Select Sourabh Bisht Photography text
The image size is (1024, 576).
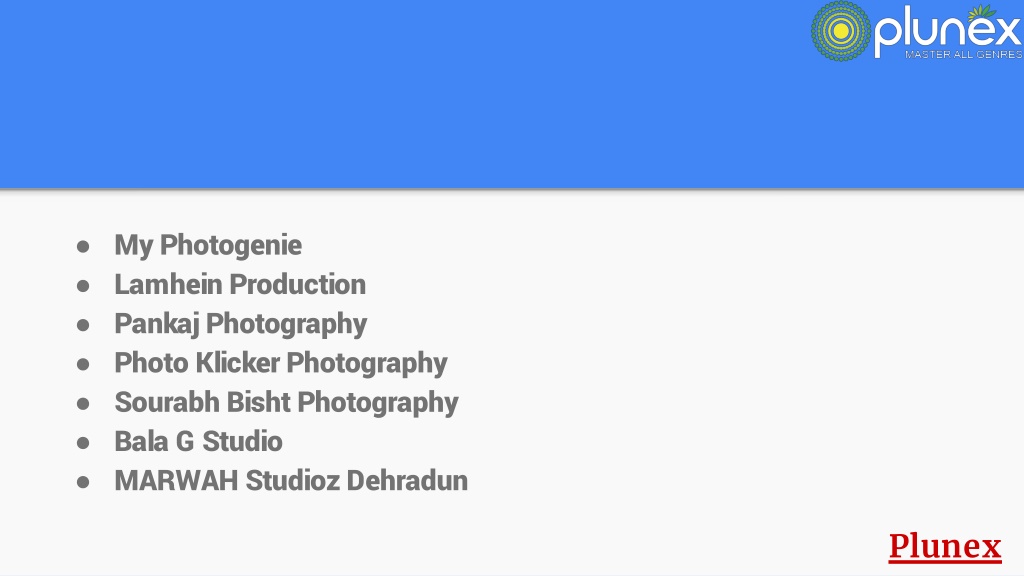click(x=286, y=402)
